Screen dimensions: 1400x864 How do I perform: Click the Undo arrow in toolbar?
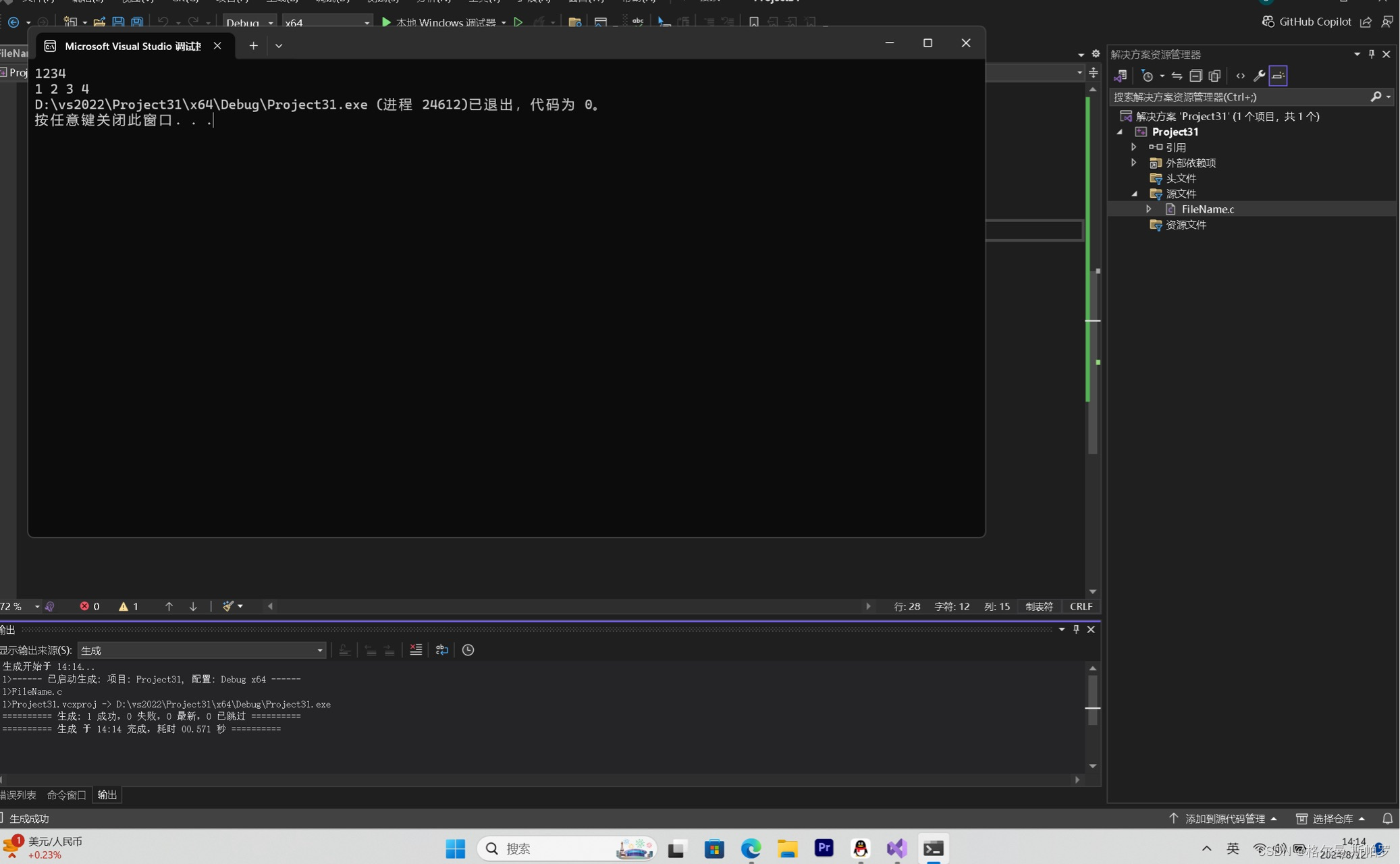click(x=163, y=22)
